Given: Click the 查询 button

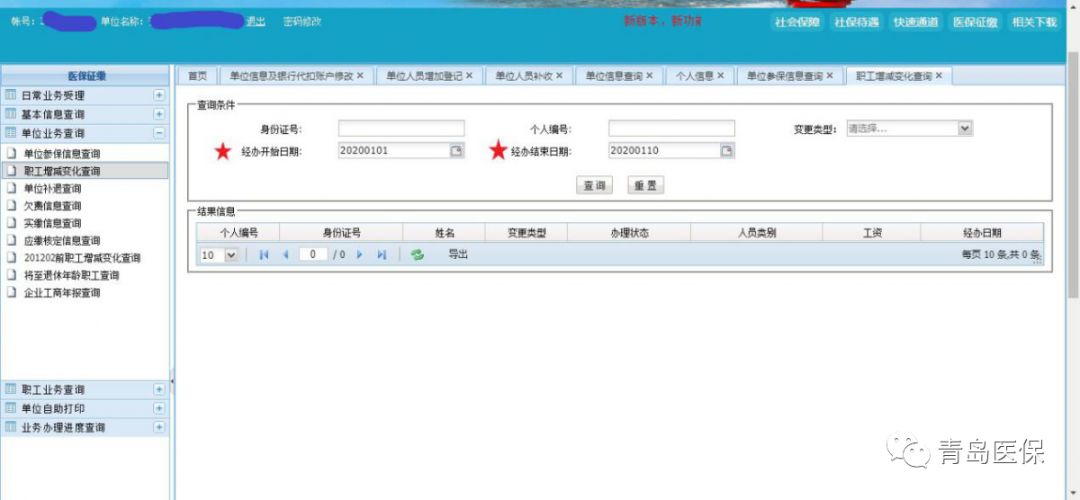Looking at the screenshot, I should coord(595,185).
